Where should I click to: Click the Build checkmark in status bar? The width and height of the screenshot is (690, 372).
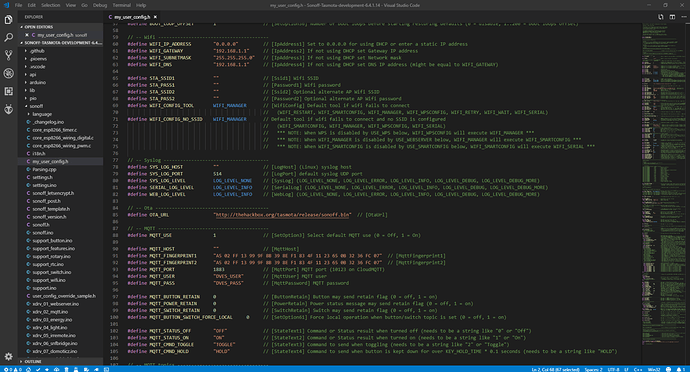[x=38, y=369]
